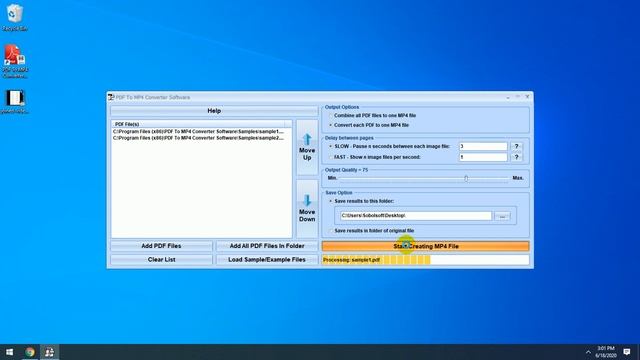Click Add PDF Files
Image resolution: width=640 pixels, height=360 pixels.
point(161,246)
